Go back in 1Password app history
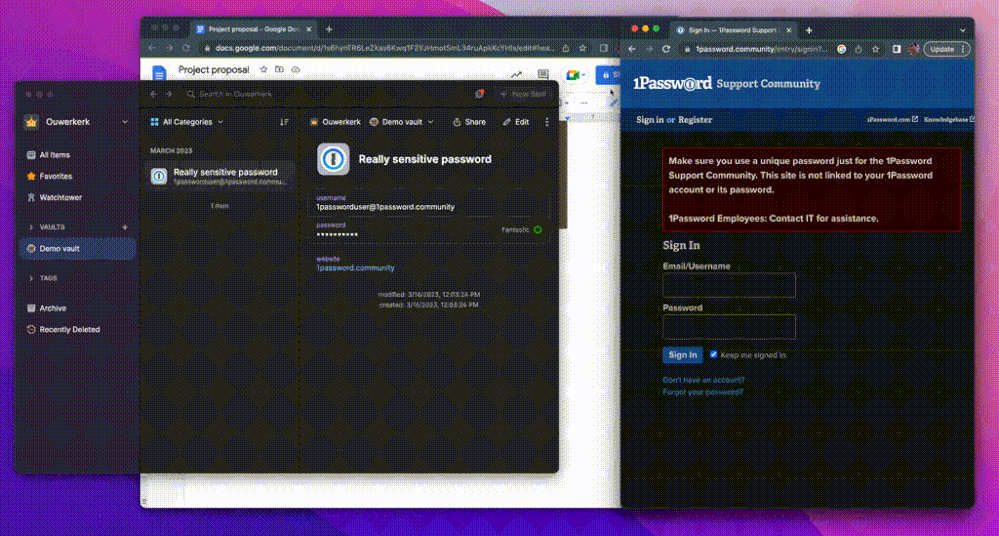The width and height of the screenshot is (999, 536). [x=154, y=94]
